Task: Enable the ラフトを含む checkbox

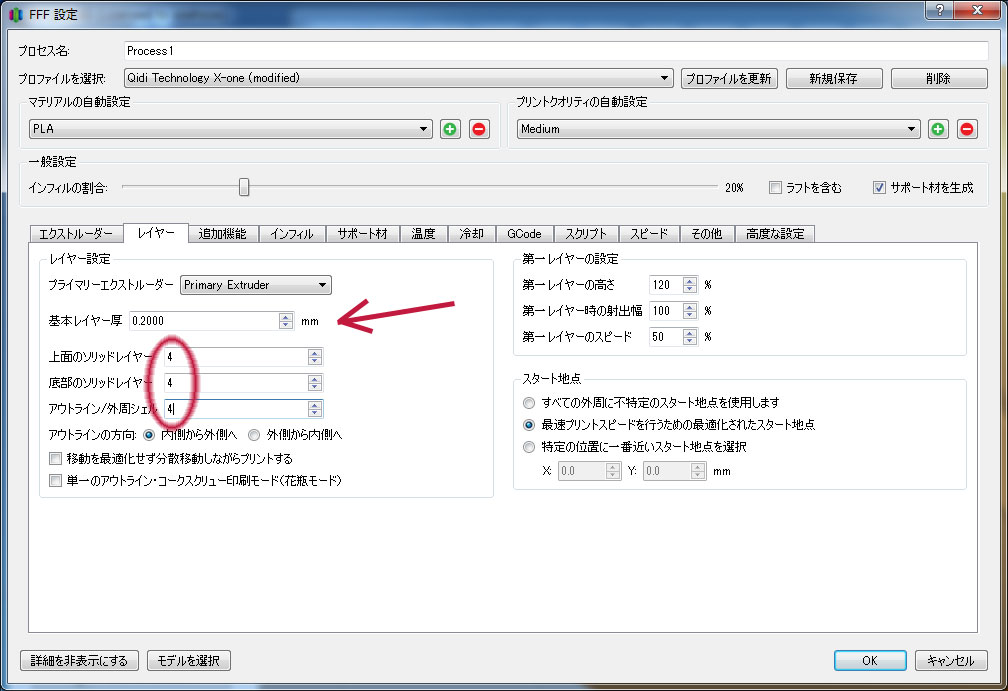Action: coord(775,187)
